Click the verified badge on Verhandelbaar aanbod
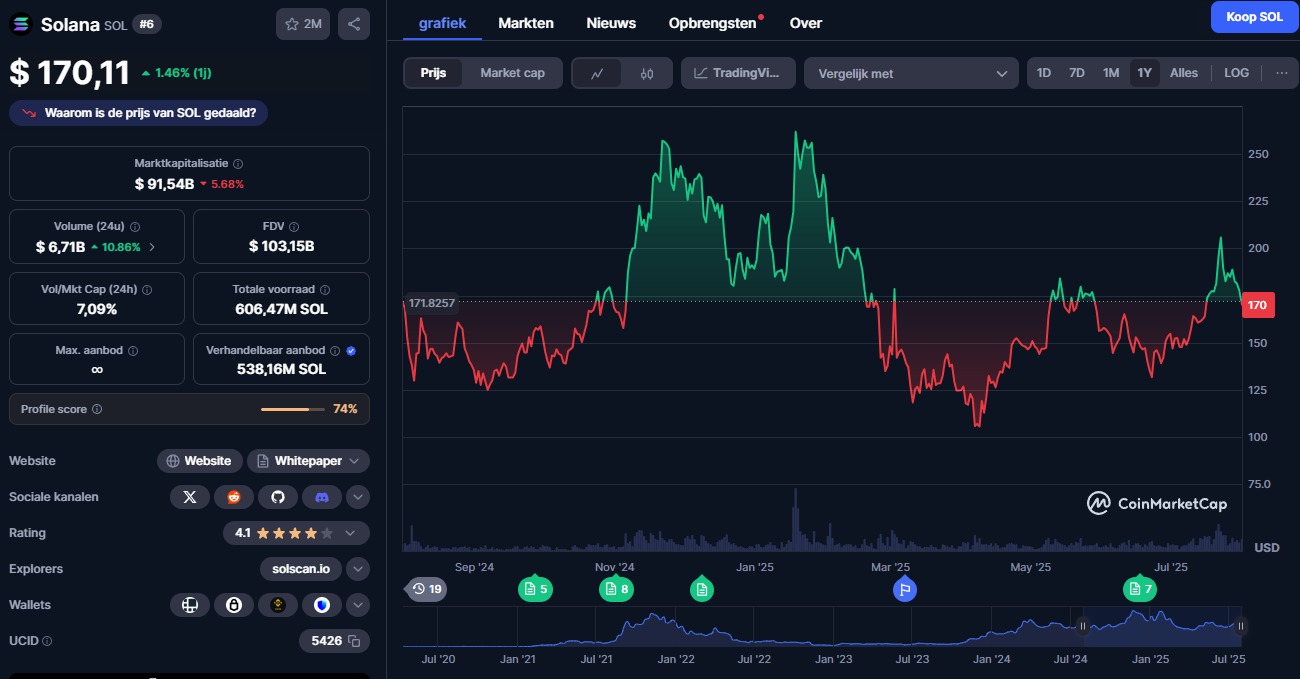1300x679 pixels. [x=351, y=351]
